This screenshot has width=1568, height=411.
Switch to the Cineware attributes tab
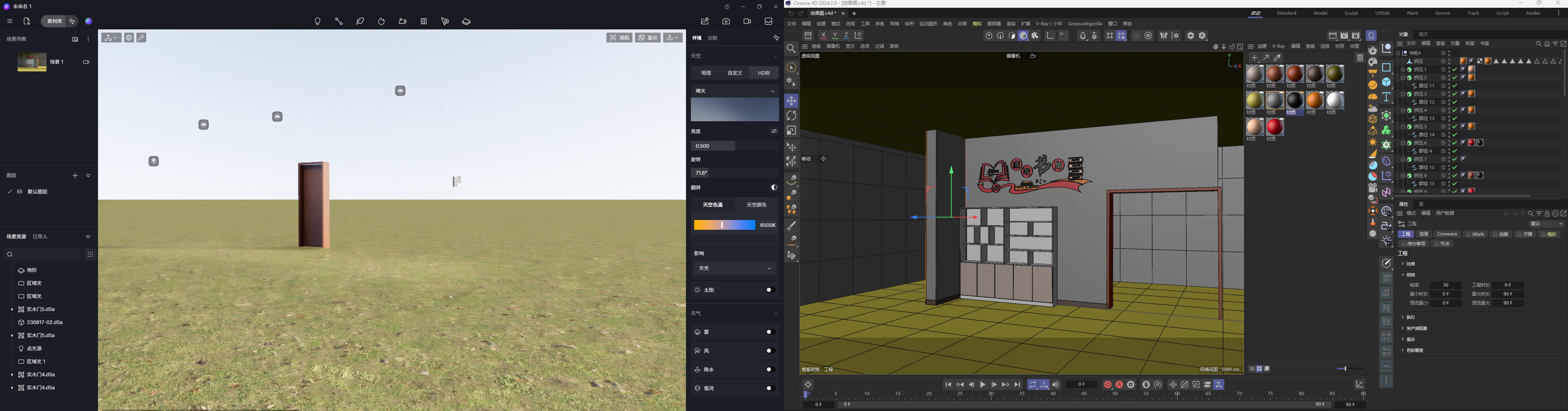click(x=1447, y=234)
